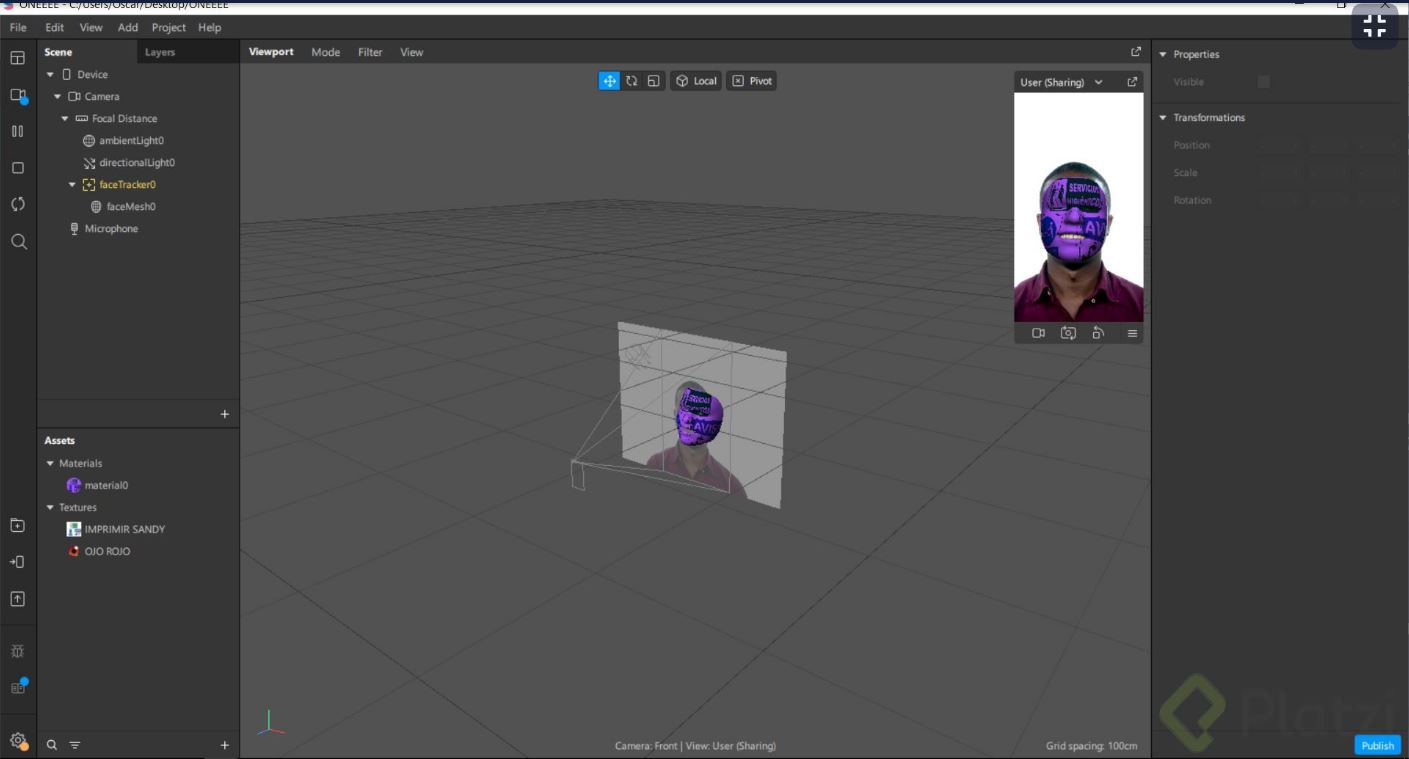Open the bug report icon
Viewport: 1409px width, 759px height.
coord(17,651)
